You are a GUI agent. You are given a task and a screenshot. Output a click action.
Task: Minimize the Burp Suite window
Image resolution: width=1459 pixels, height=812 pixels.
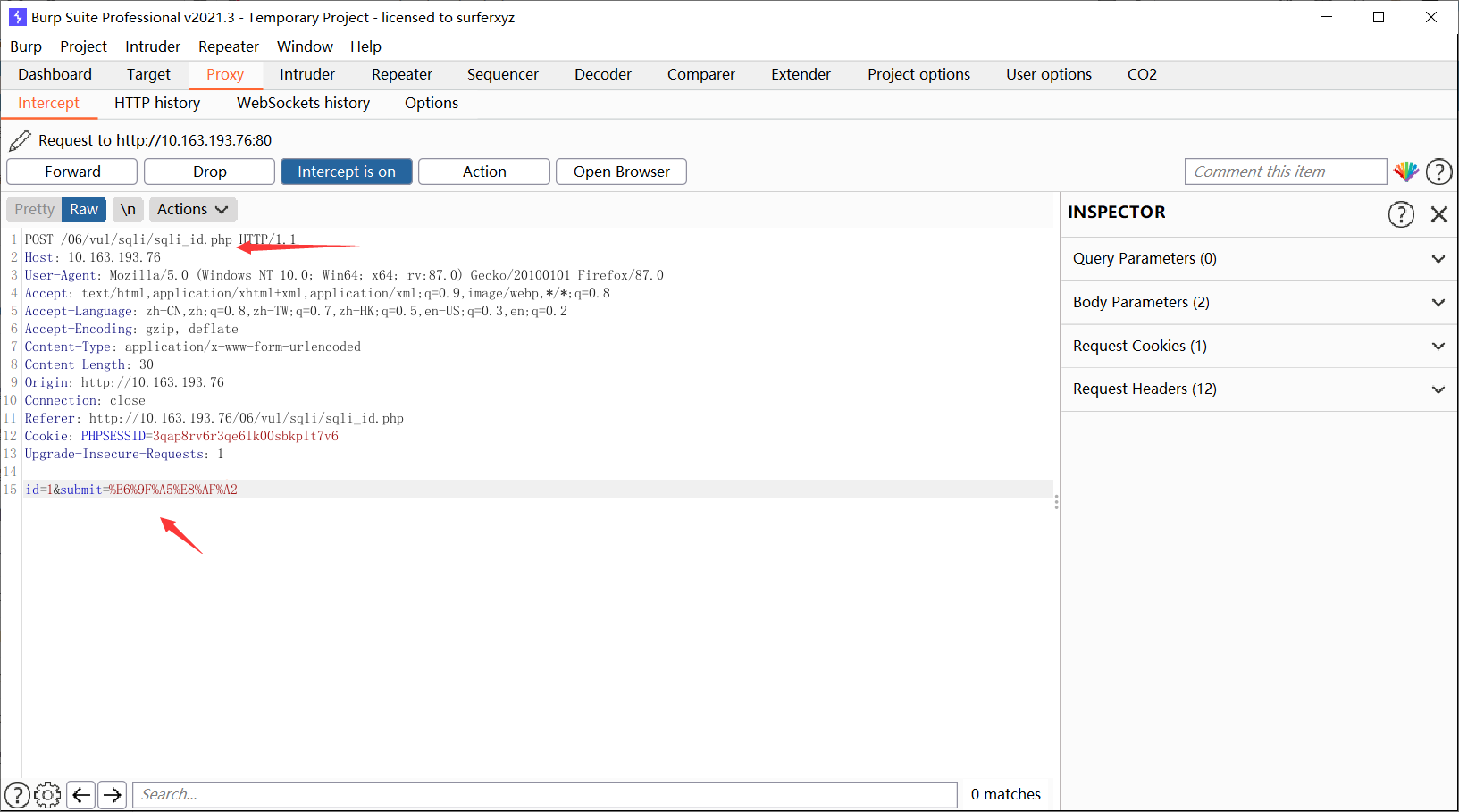pyautogui.click(x=1328, y=17)
